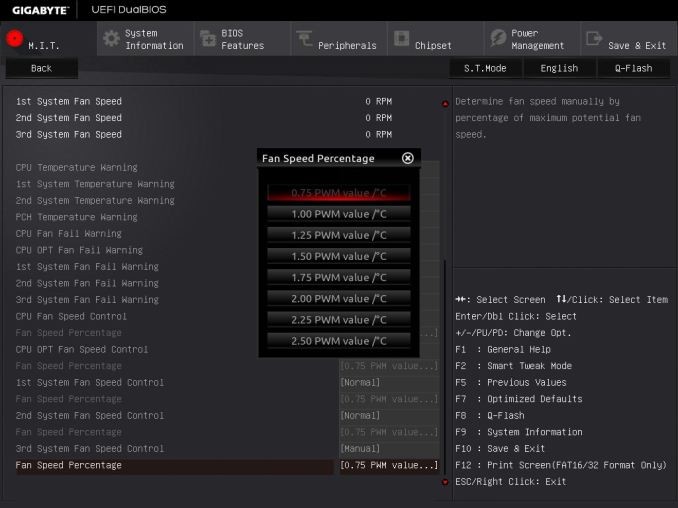Image resolution: width=678 pixels, height=508 pixels.
Task: Open highlighted Fan Speed Percentage [0.75 PWM value...] field
Action: pos(389,465)
